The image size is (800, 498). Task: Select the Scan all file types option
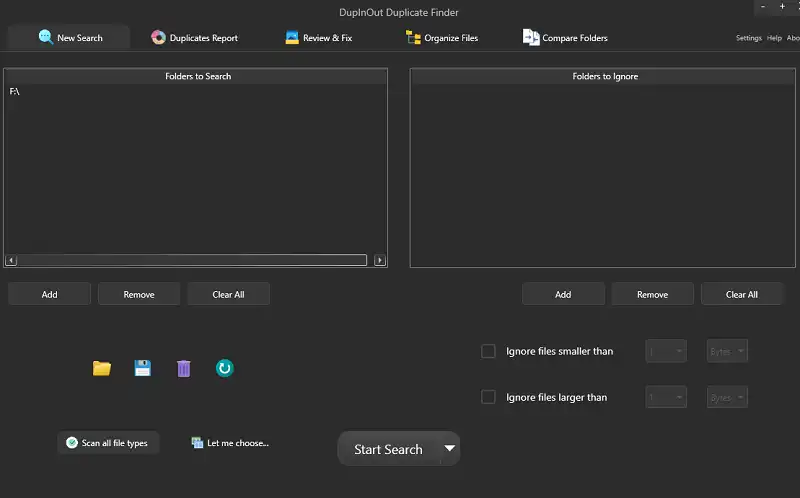[107, 443]
